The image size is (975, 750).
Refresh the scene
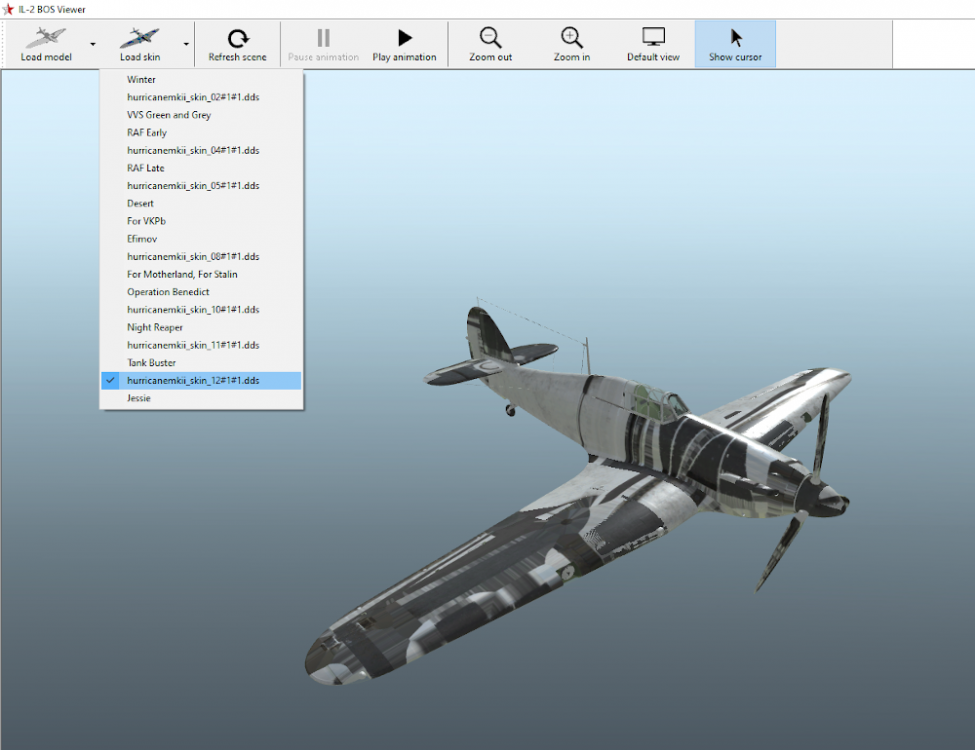point(237,44)
